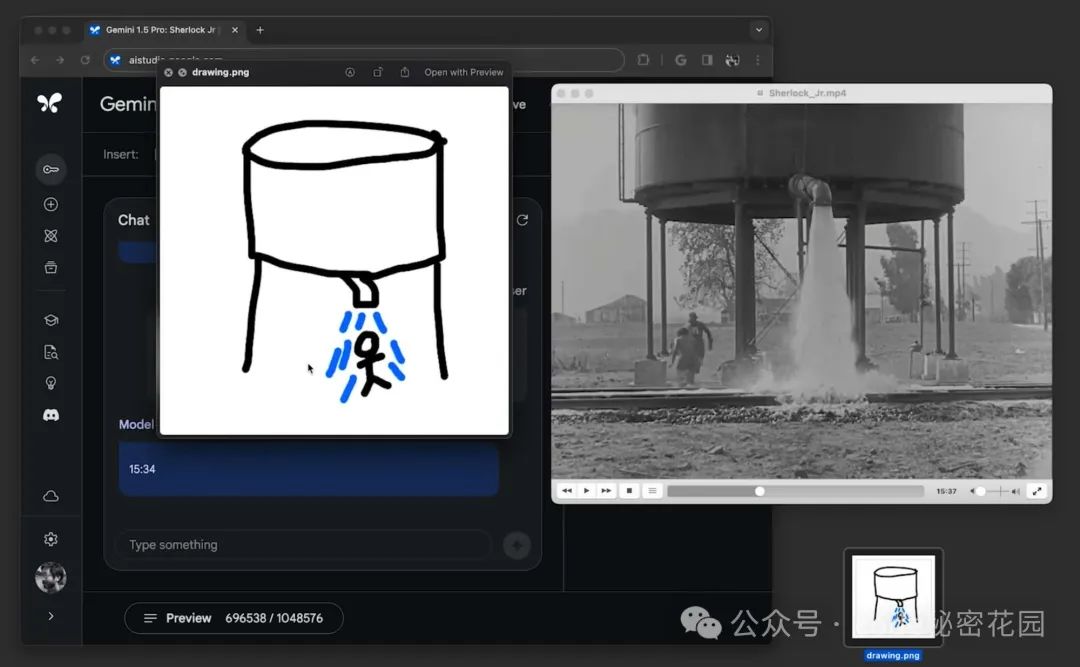Click the cloud icon in the sidebar
This screenshot has height=667, width=1080.
click(51, 496)
